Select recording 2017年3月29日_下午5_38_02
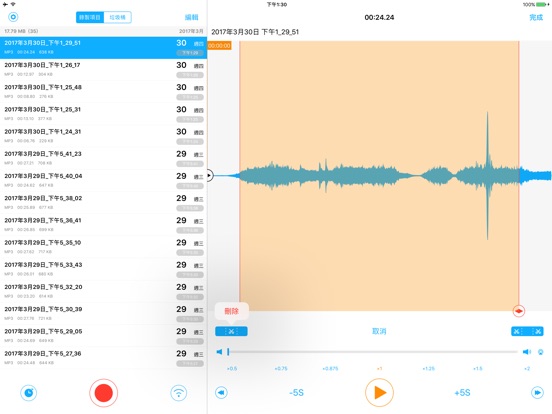 tap(104, 203)
